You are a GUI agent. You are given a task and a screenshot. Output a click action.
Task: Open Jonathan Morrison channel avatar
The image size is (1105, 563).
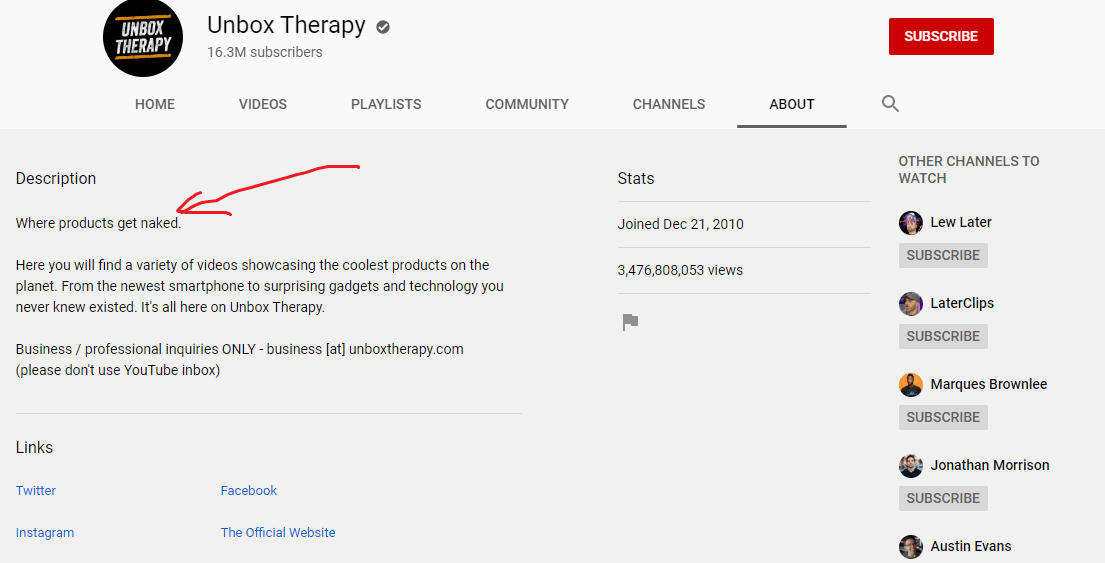910,466
